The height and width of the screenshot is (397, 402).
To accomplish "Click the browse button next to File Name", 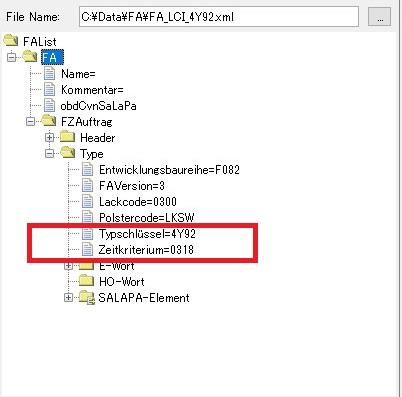I will (379, 16).
